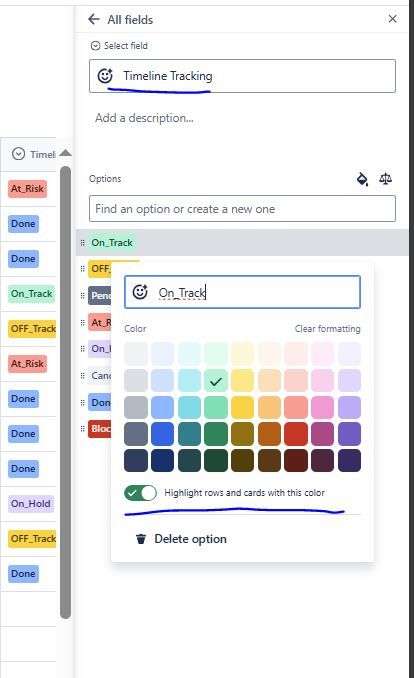414x678 pixels.
Task: Click drag handle of Canc option
Action: pos(82,375)
